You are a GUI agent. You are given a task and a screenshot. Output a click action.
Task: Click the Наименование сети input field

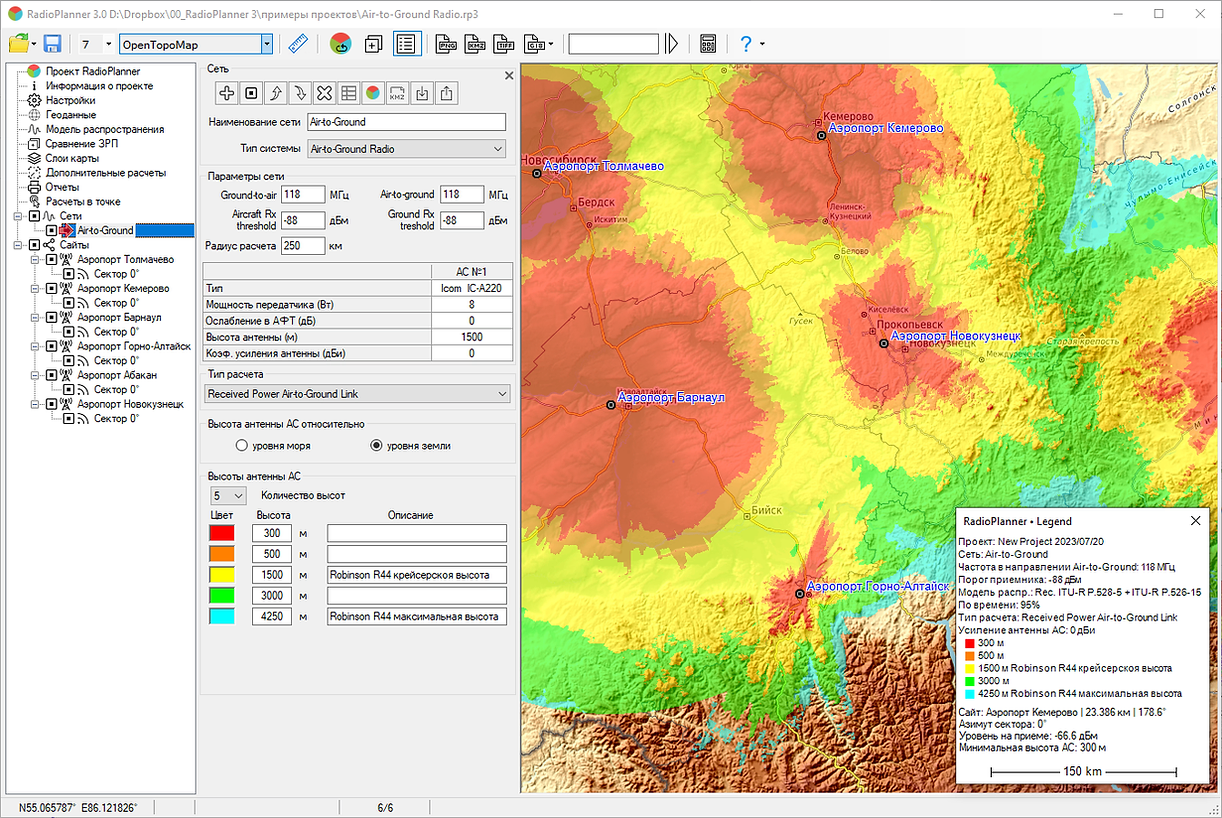pyautogui.click(x=407, y=122)
